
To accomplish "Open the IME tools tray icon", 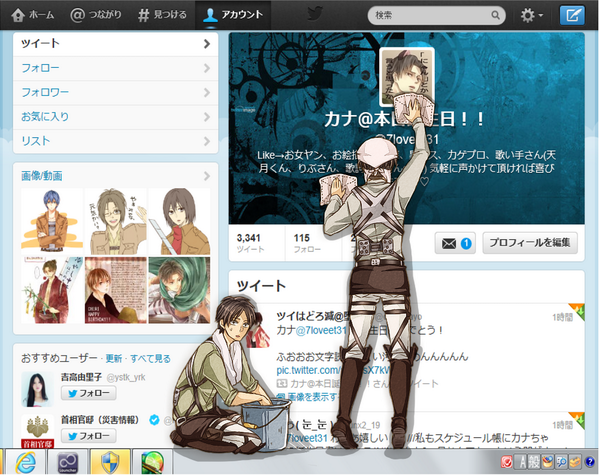I will 575,463.
